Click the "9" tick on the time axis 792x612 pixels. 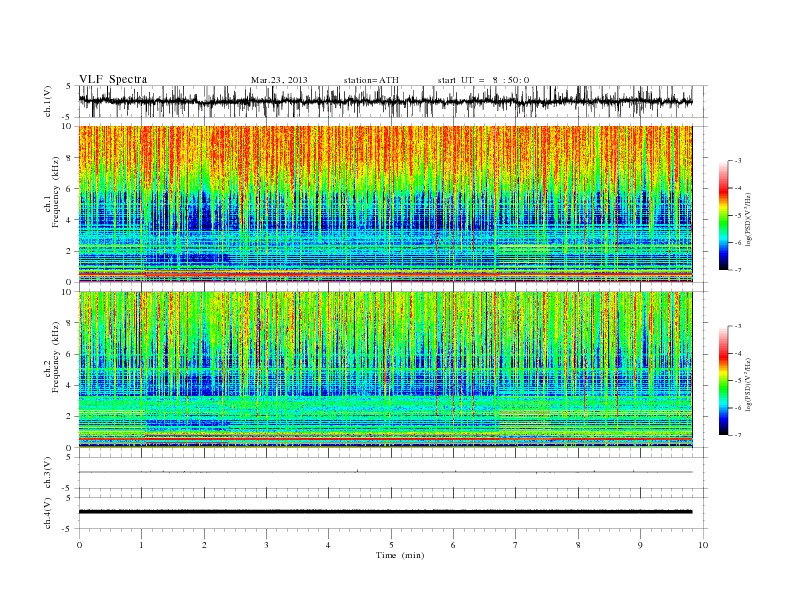pyautogui.click(x=640, y=545)
